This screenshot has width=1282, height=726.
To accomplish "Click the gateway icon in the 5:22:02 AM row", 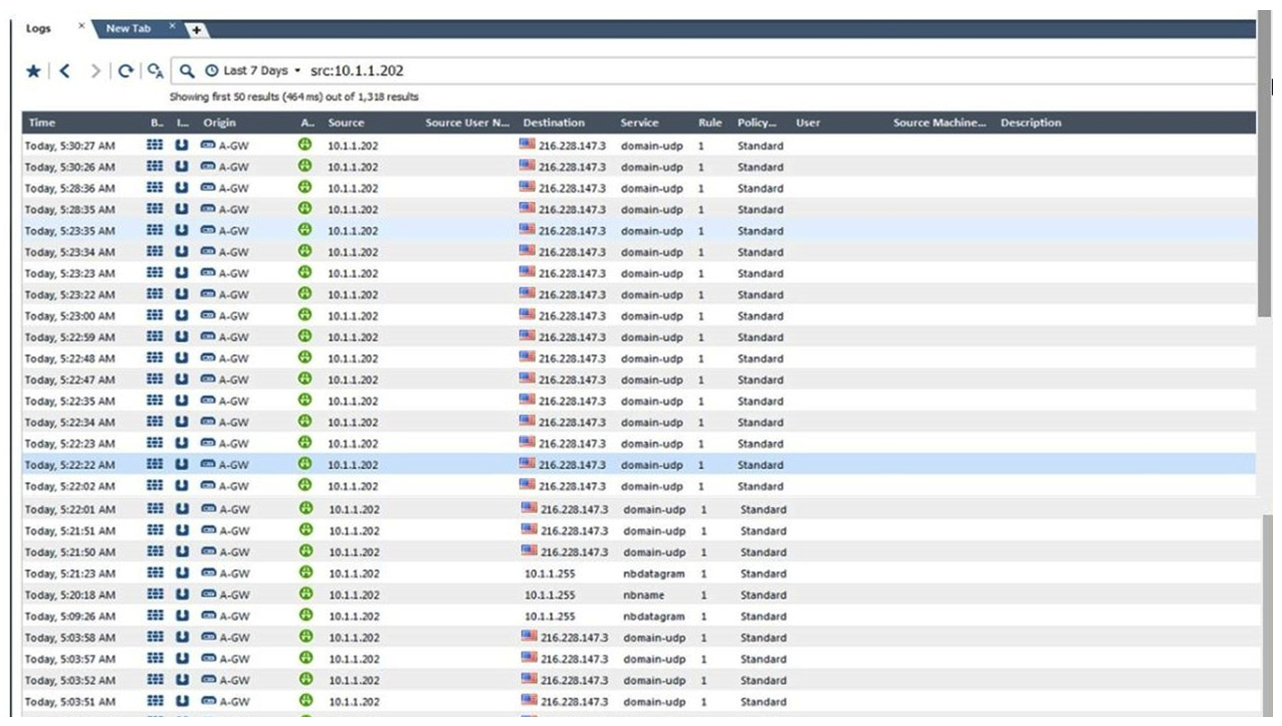I will (x=208, y=486).
